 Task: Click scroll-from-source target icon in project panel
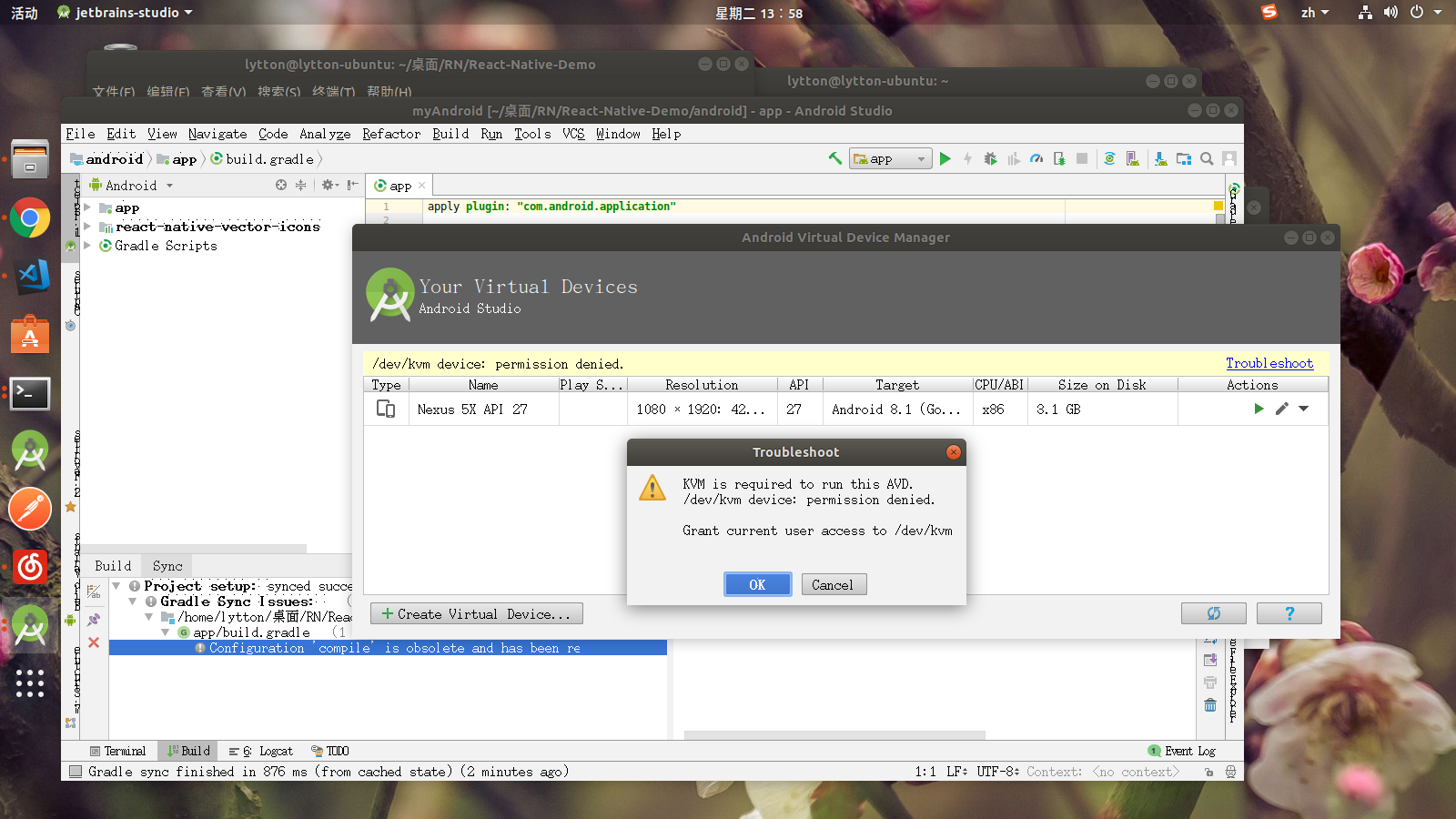point(281,185)
